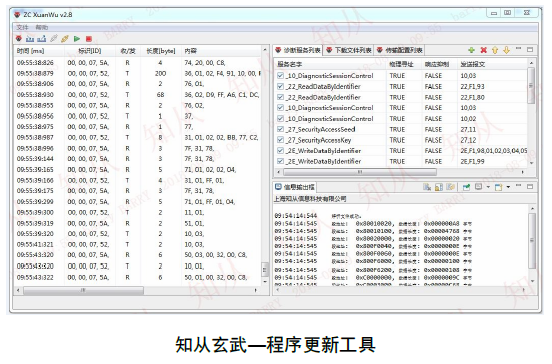Maximize the information output panel
Viewport: 552px width, 364px height.
click(x=530, y=187)
